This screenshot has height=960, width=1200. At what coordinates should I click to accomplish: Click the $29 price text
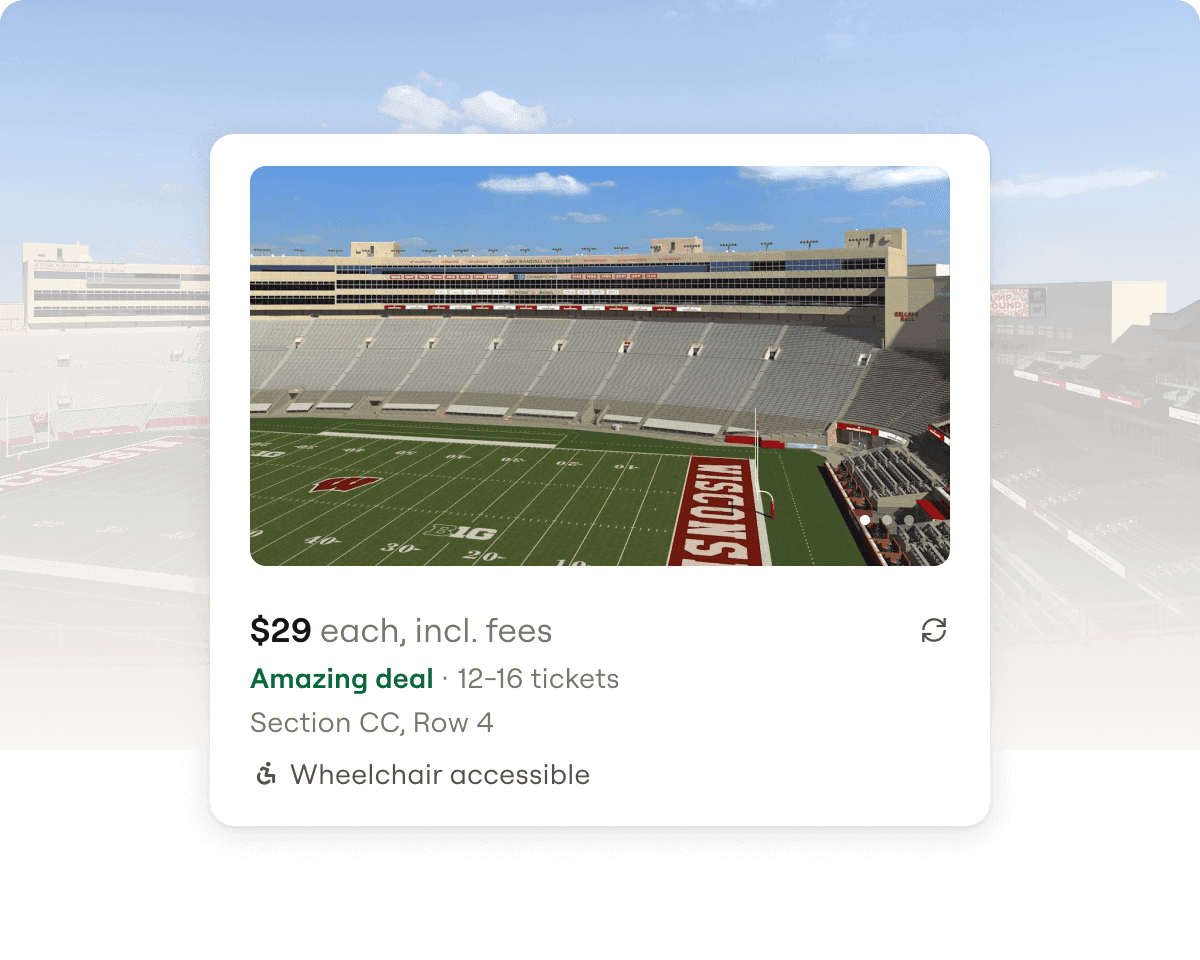pyautogui.click(x=281, y=631)
